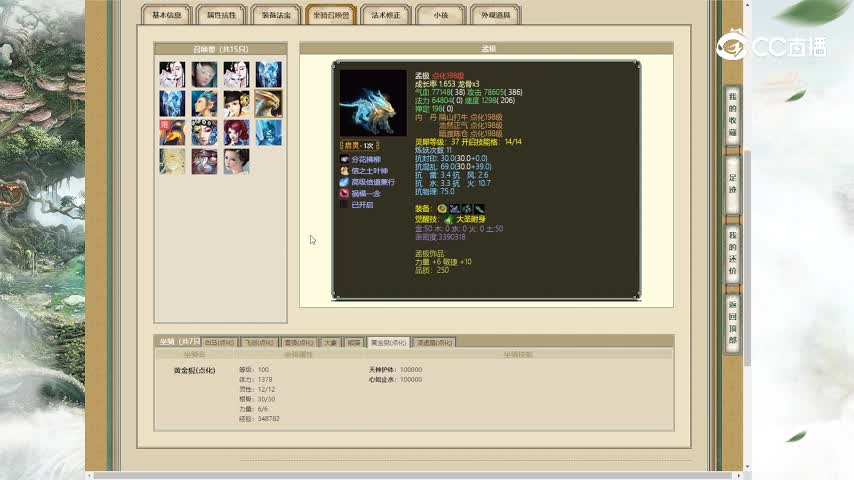Screen dimensions: 854x480
Task: Open 我的收藏 in right sidebar
Action: (733, 114)
